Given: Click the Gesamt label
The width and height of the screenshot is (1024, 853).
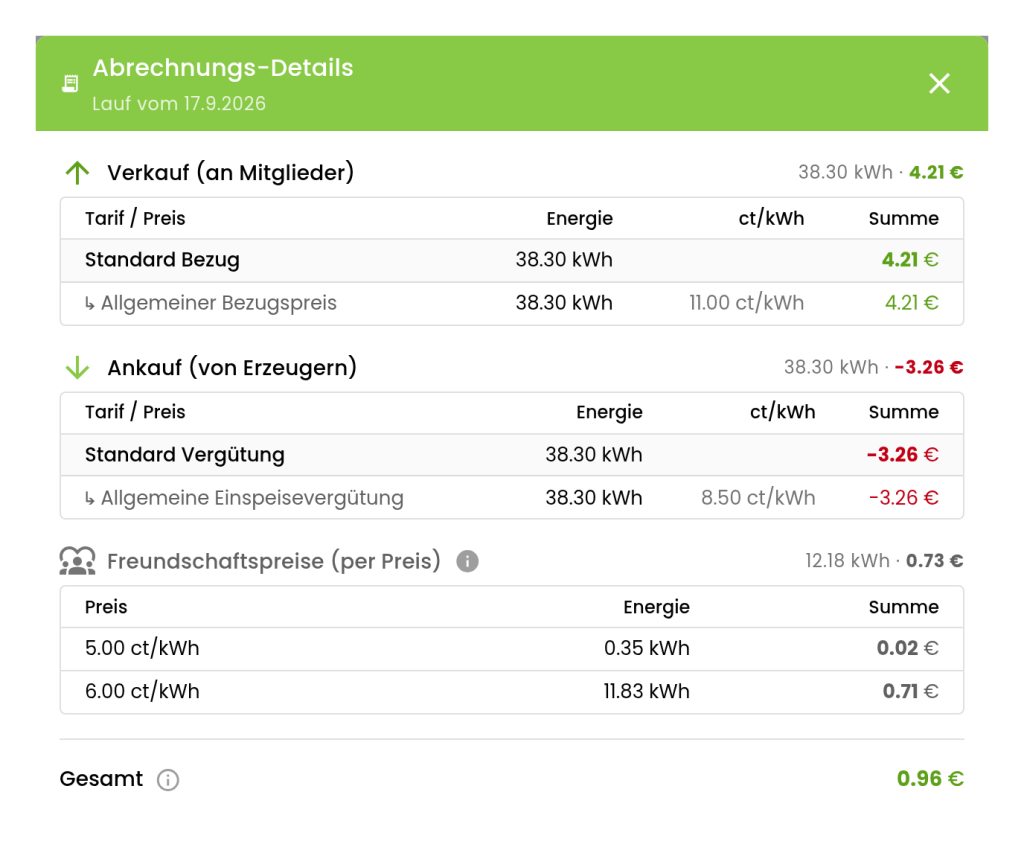Looking at the screenshot, I should 101,779.
